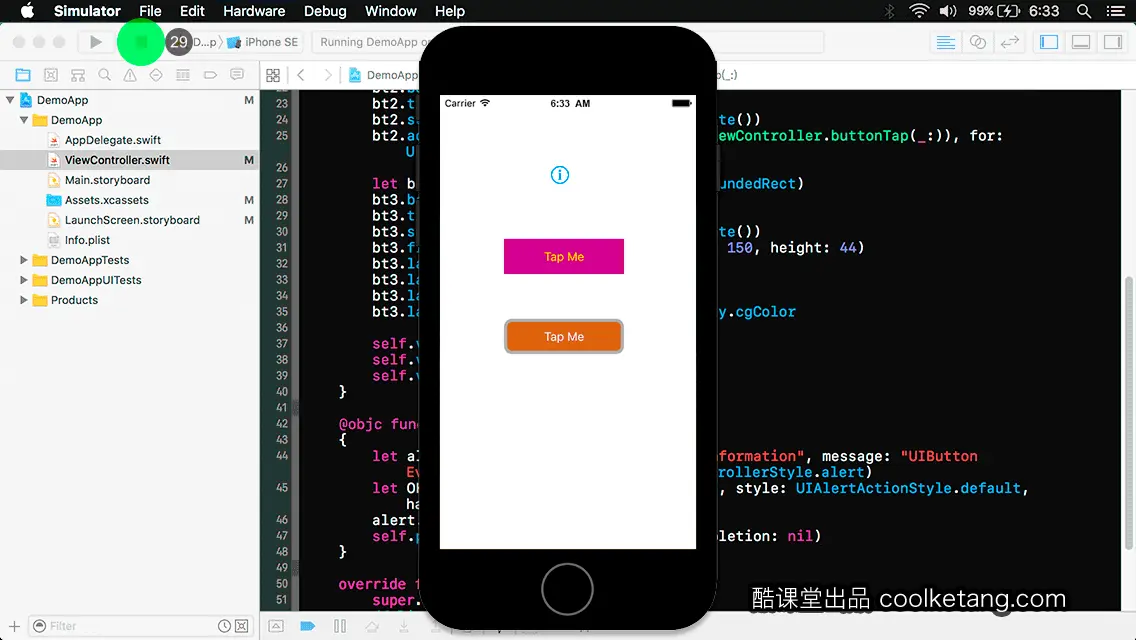The width and height of the screenshot is (1136, 640).
Task: Open the Test navigator diamond icon
Action: (x=156, y=75)
